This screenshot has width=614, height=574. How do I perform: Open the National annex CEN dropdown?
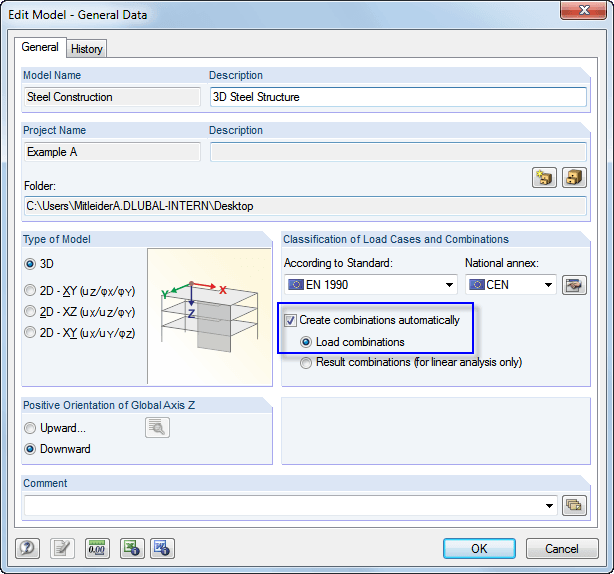pyautogui.click(x=511, y=285)
